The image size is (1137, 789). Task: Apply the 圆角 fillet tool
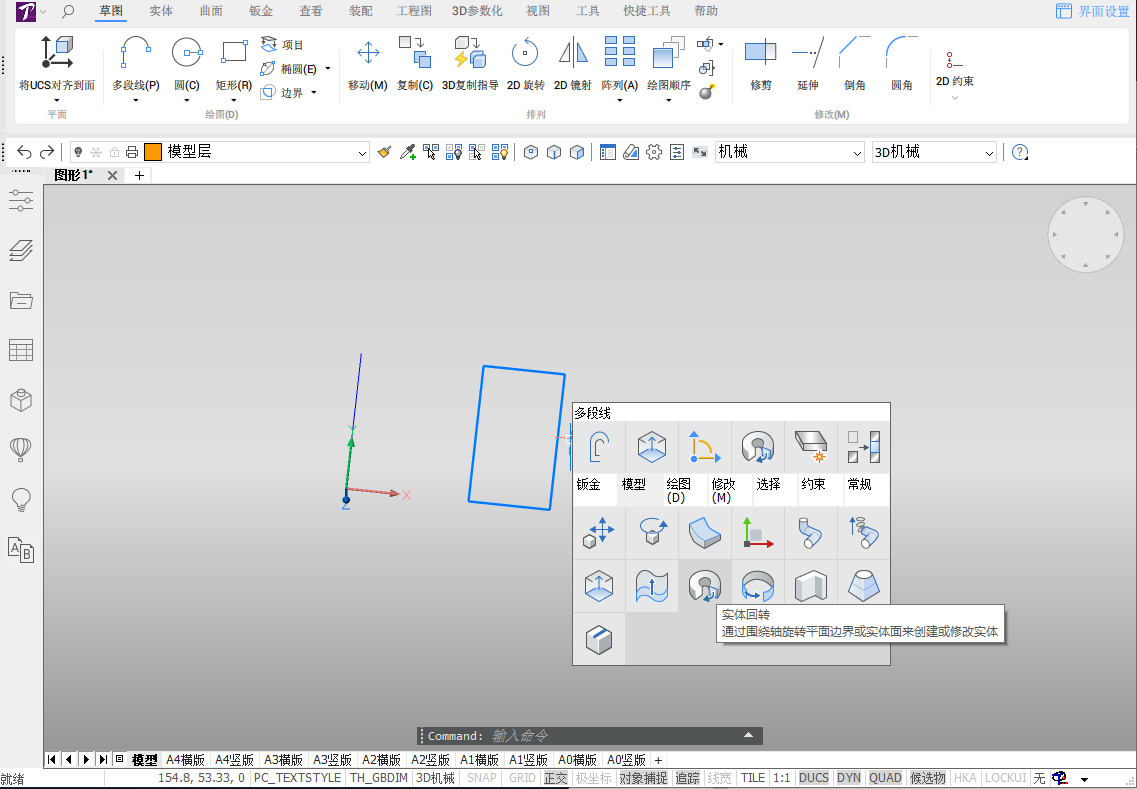click(x=901, y=53)
